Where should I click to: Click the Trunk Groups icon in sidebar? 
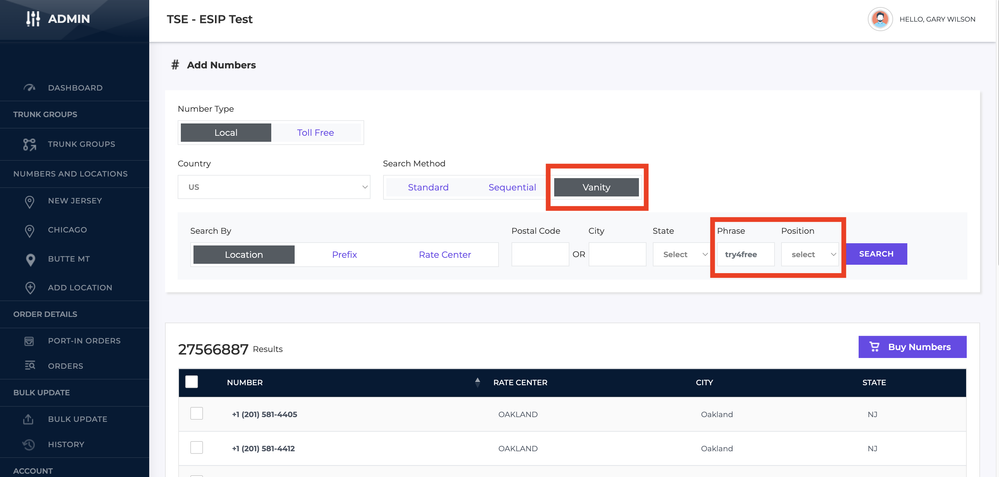pyautogui.click(x=29, y=144)
